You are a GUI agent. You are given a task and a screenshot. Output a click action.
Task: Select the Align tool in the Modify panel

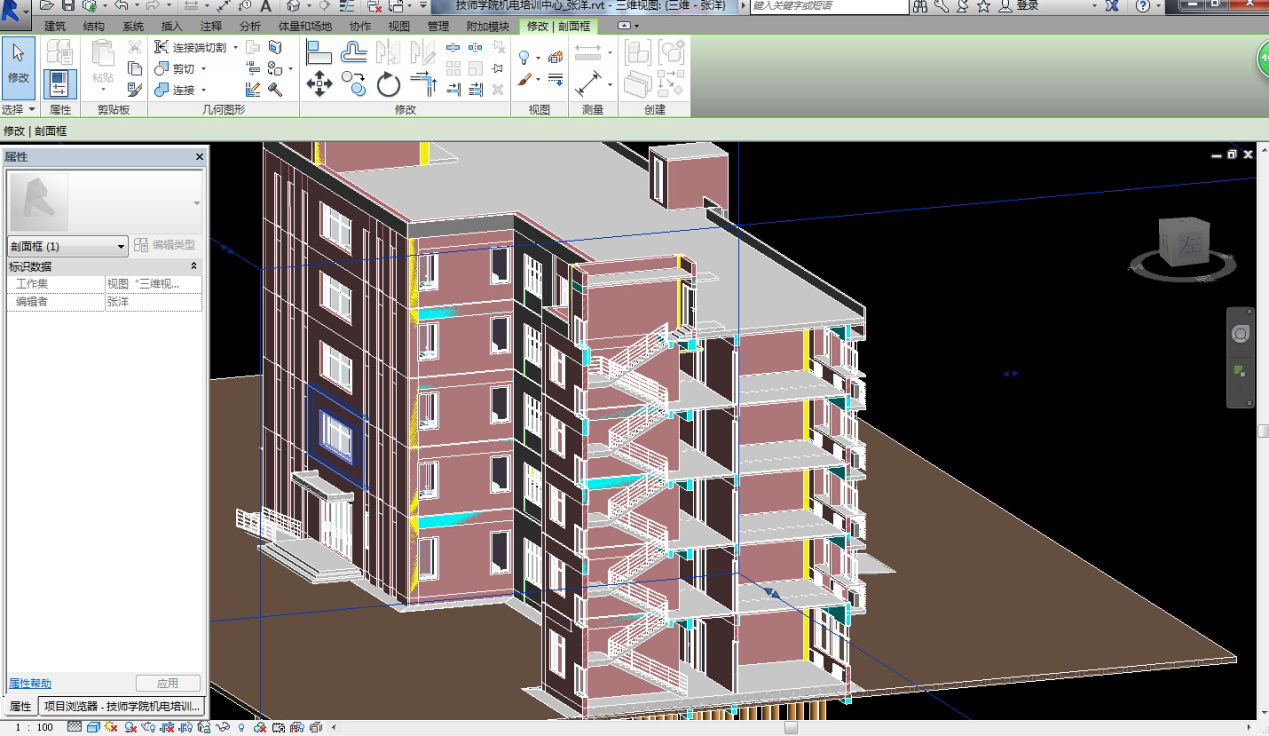[319, 51]
